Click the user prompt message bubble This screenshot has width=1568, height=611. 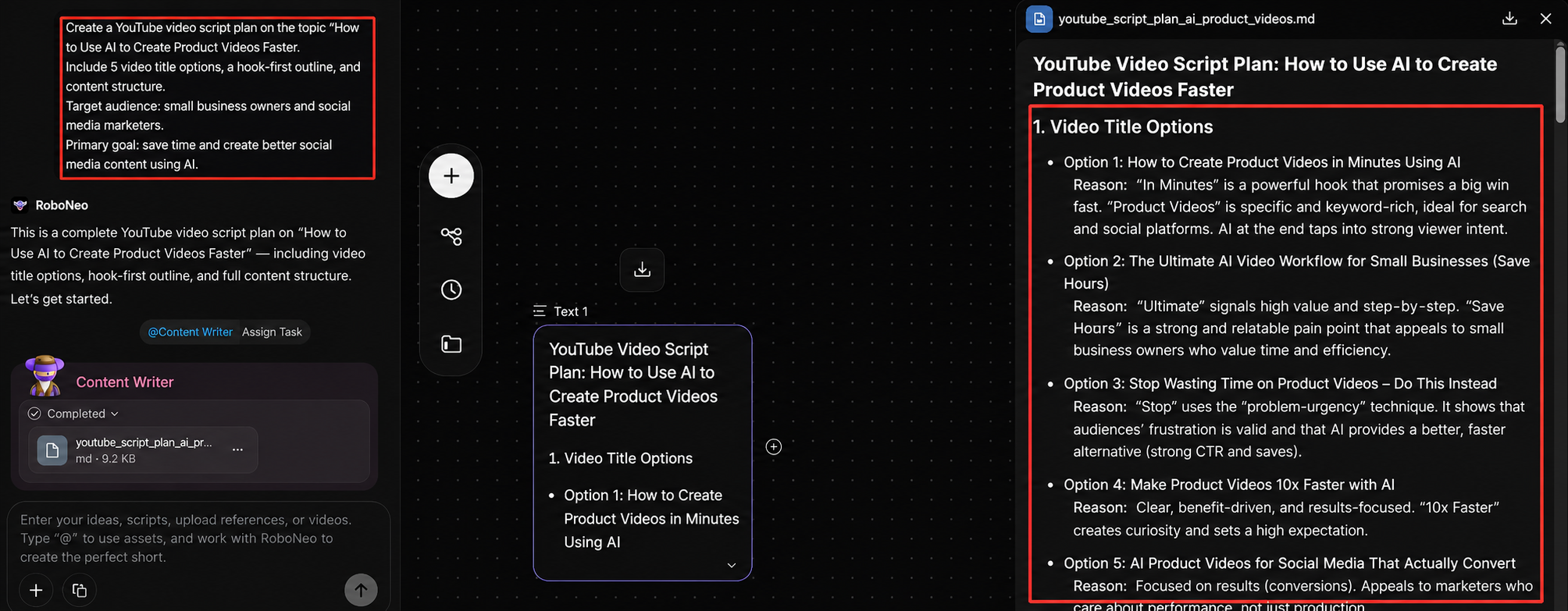[x=218, y=98]
